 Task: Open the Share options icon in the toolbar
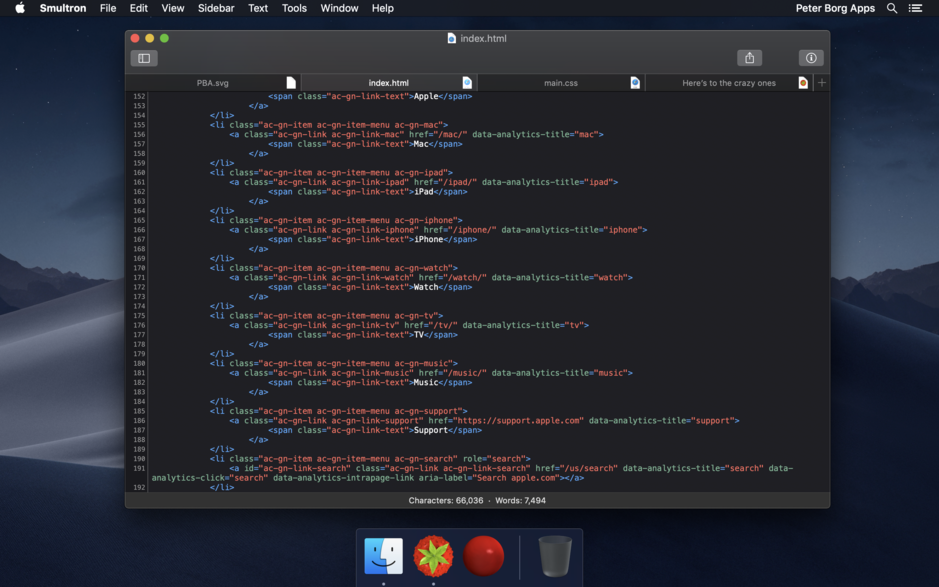pos(749,57)
